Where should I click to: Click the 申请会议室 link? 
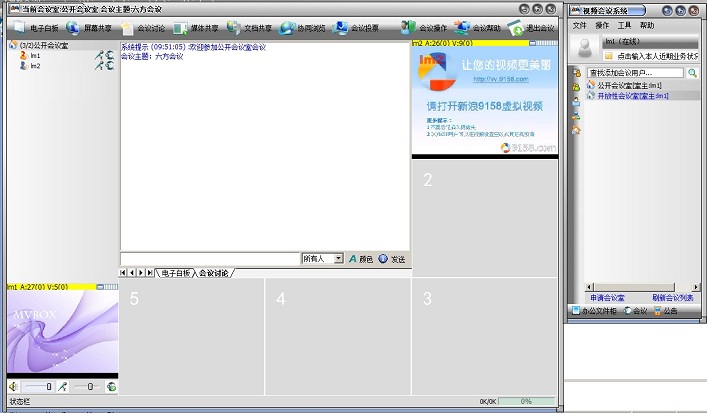pyautogui.click(x=607, y=298)
